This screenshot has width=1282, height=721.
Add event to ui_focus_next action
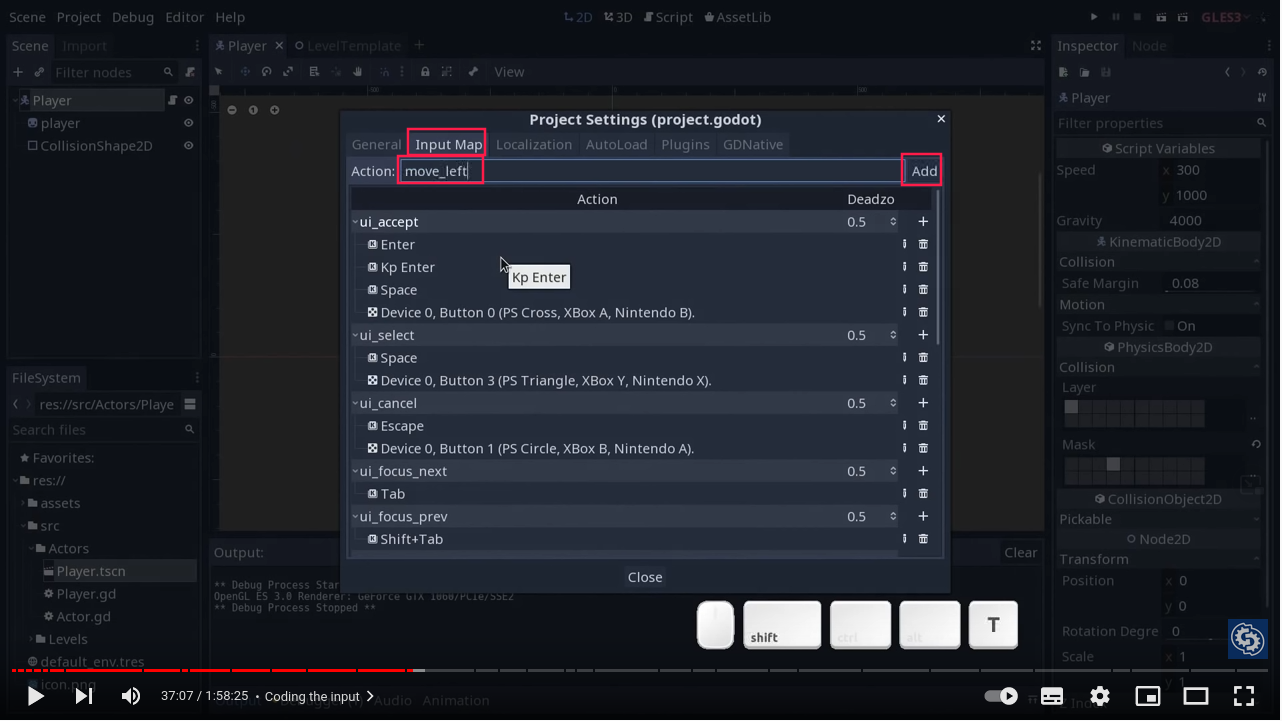(923, 471)
